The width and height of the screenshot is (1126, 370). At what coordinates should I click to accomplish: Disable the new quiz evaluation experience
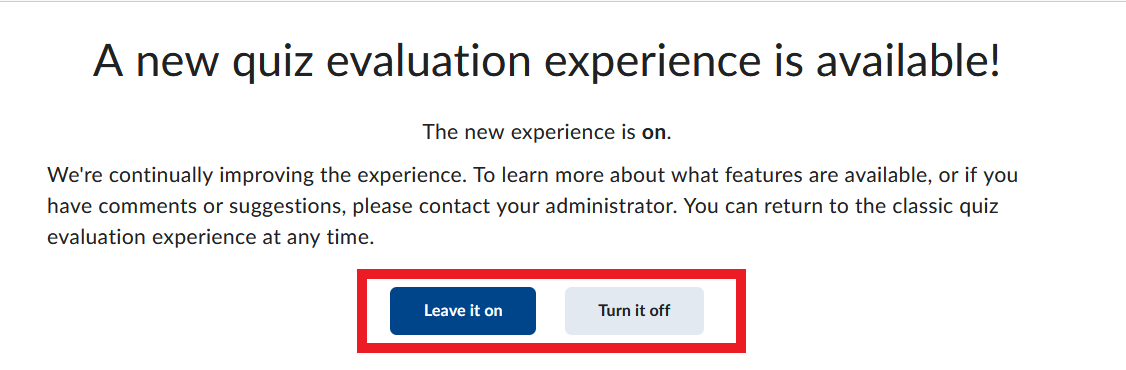tap(634, 311)
